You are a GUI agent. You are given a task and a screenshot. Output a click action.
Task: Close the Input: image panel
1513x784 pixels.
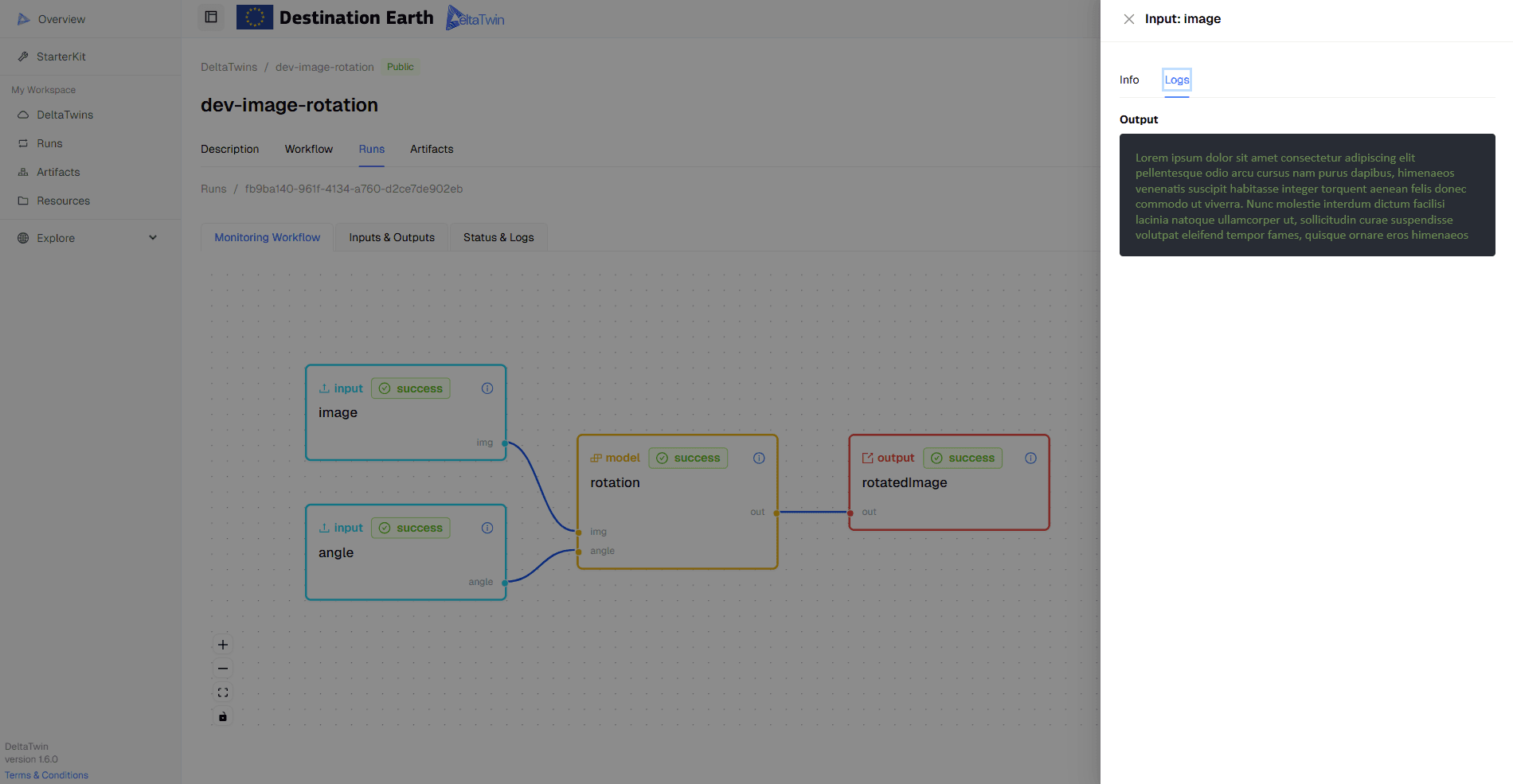1128,19
